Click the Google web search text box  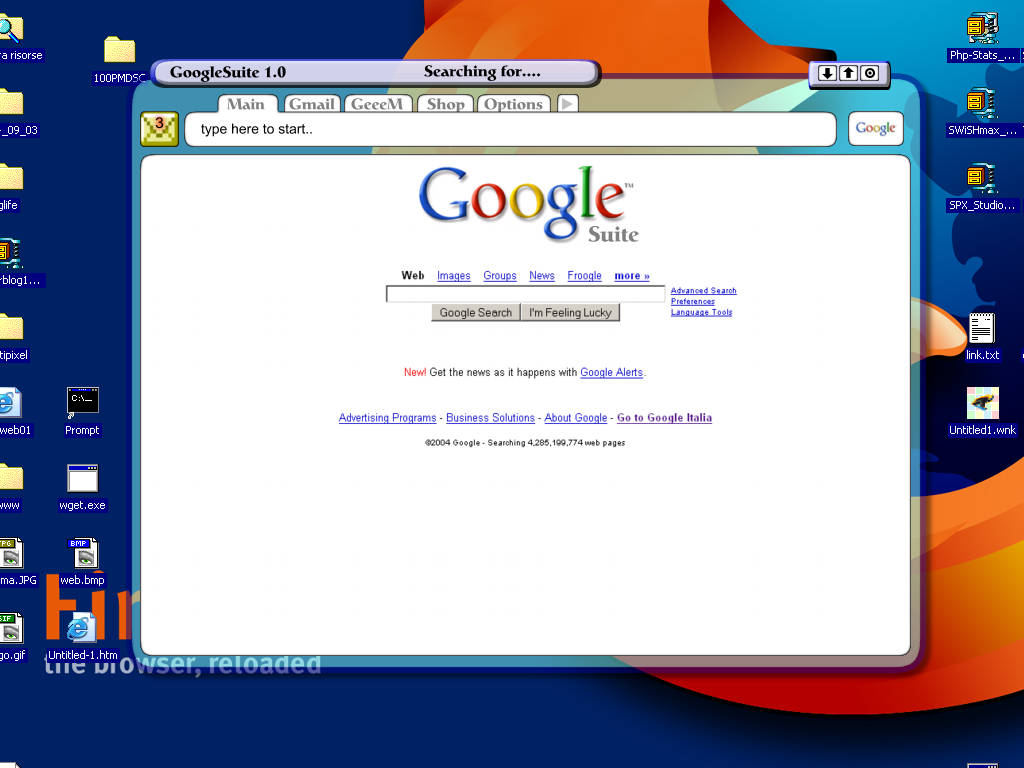(x=526, y=294)
